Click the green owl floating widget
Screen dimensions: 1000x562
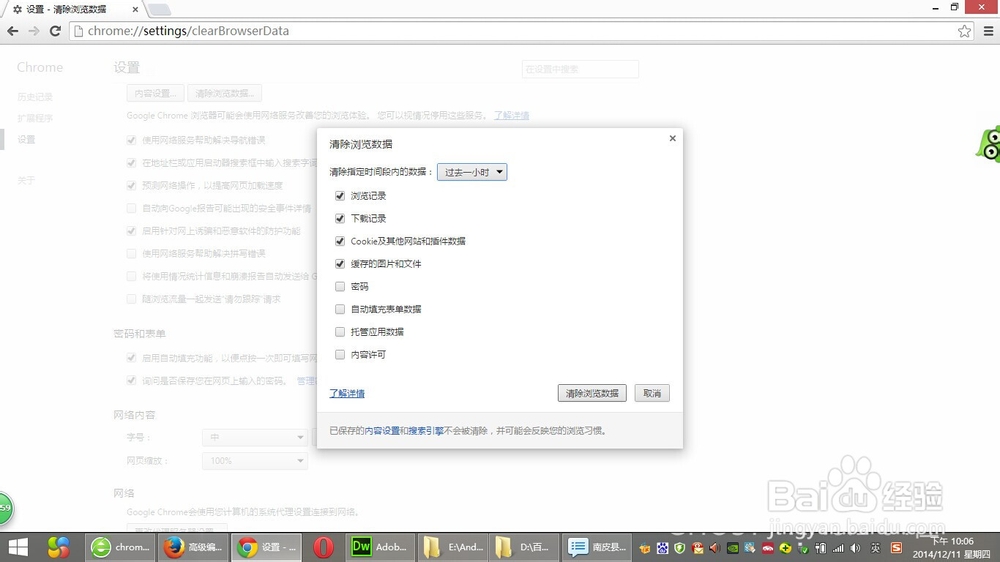989,144
